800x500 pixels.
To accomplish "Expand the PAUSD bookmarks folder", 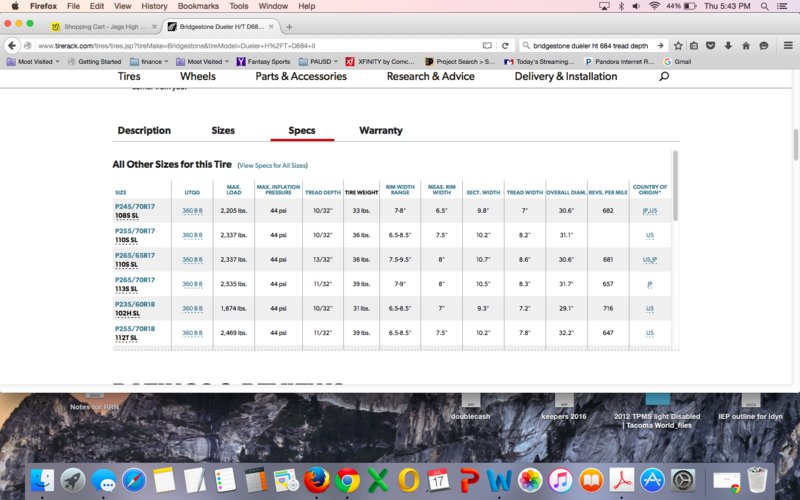I will click(318, 61).
